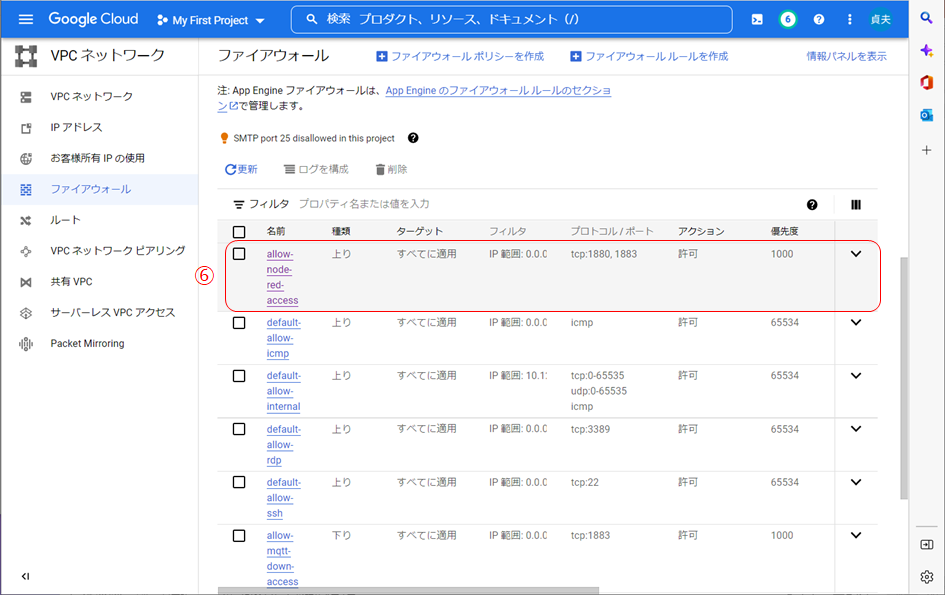The image size is (945, 595).
Task: Open column display options icon
Action: (856, 204)
